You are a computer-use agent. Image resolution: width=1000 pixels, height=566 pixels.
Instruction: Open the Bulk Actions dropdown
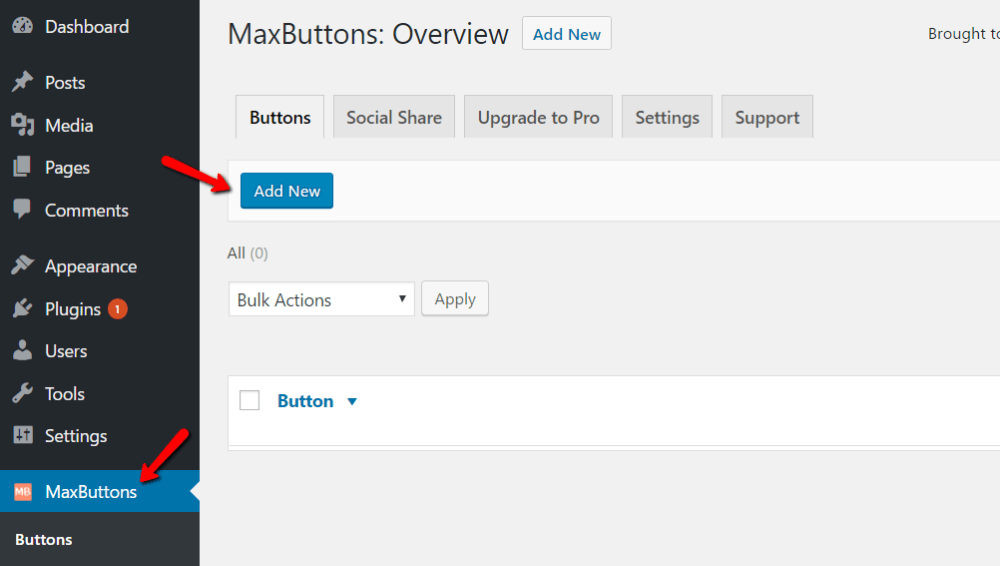321,300
